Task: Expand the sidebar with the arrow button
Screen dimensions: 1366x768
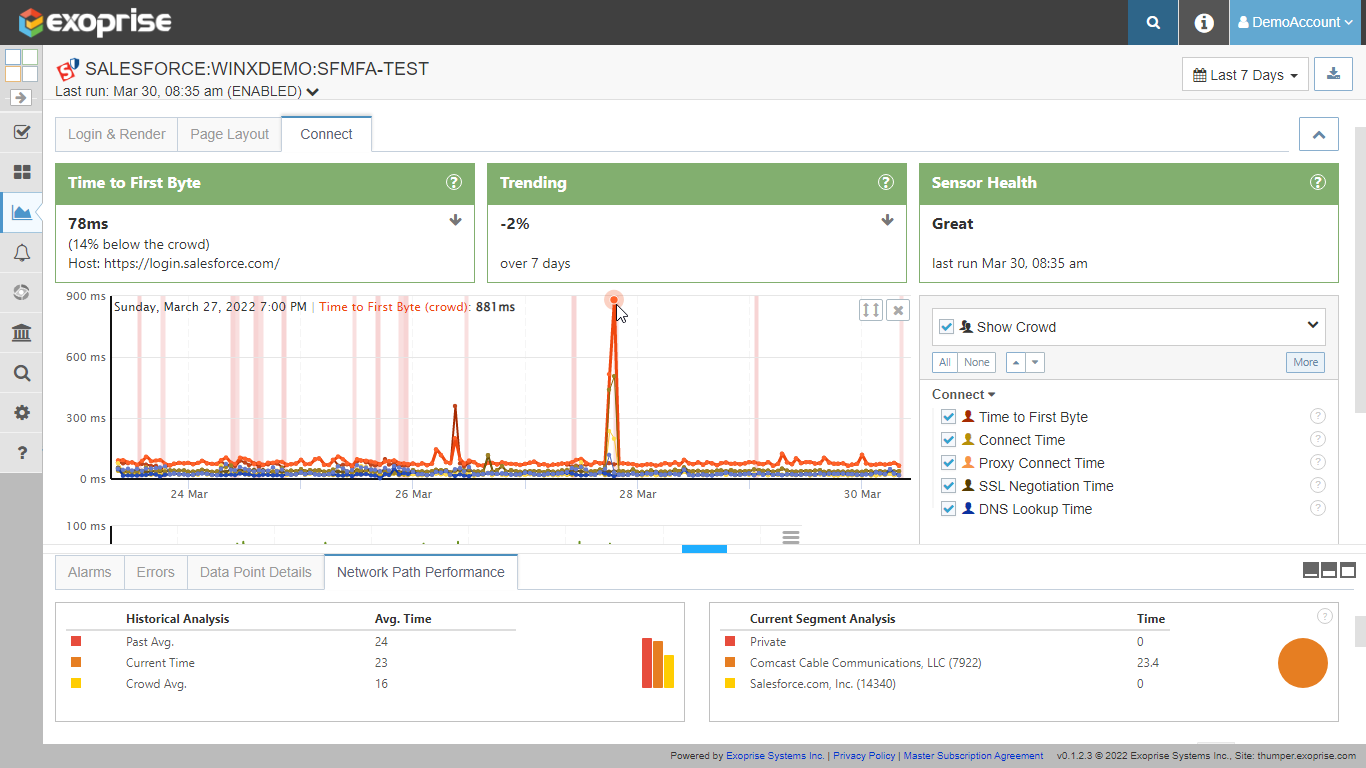Action: point(21,98)
